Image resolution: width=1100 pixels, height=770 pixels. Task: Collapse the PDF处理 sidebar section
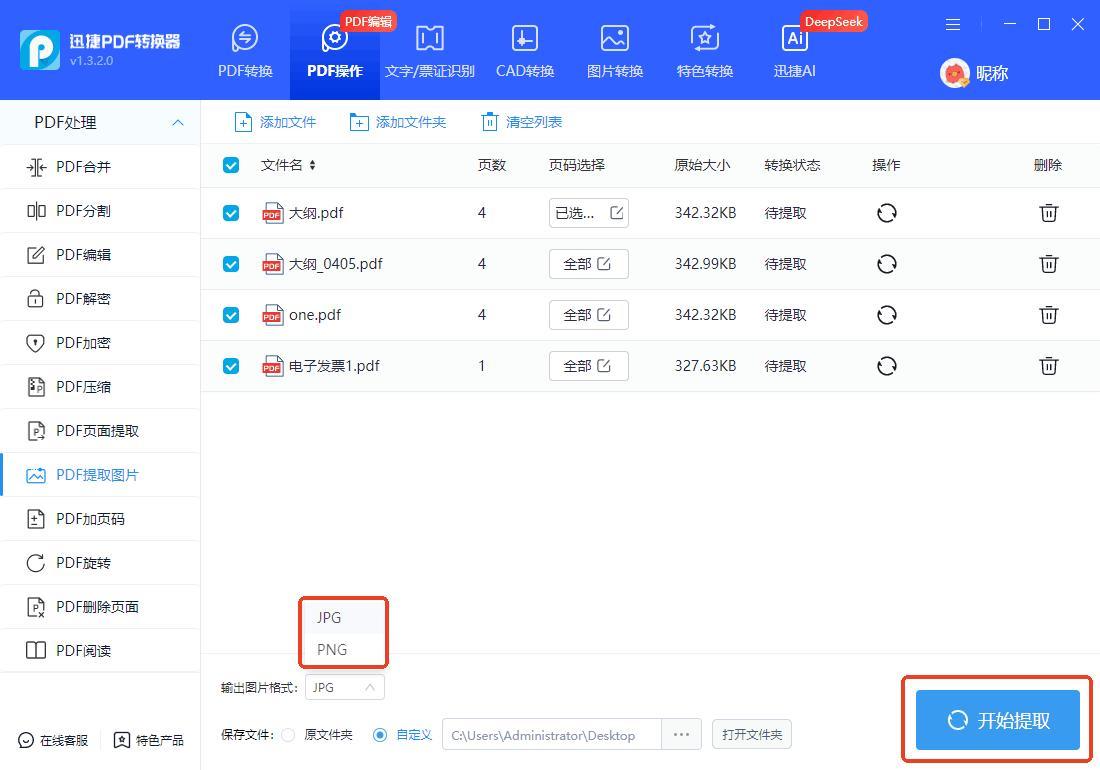pos(177,123)
